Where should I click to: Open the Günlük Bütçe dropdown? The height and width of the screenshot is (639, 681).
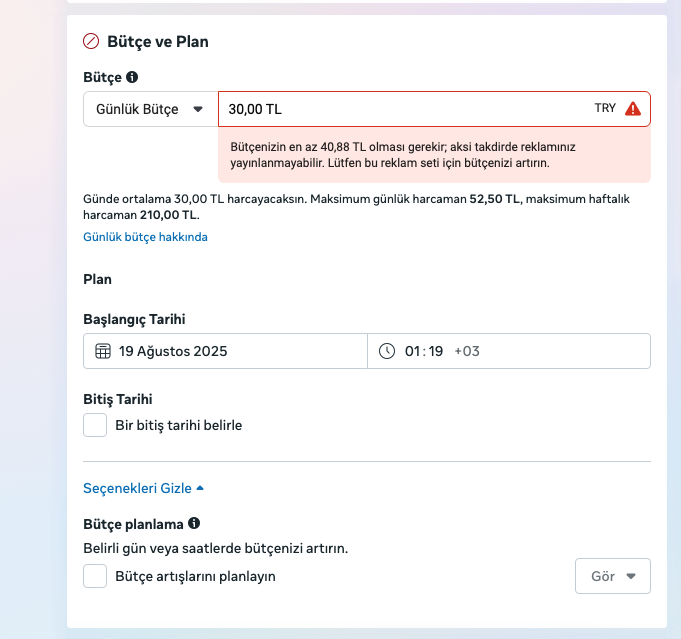(x=150, y=109)
